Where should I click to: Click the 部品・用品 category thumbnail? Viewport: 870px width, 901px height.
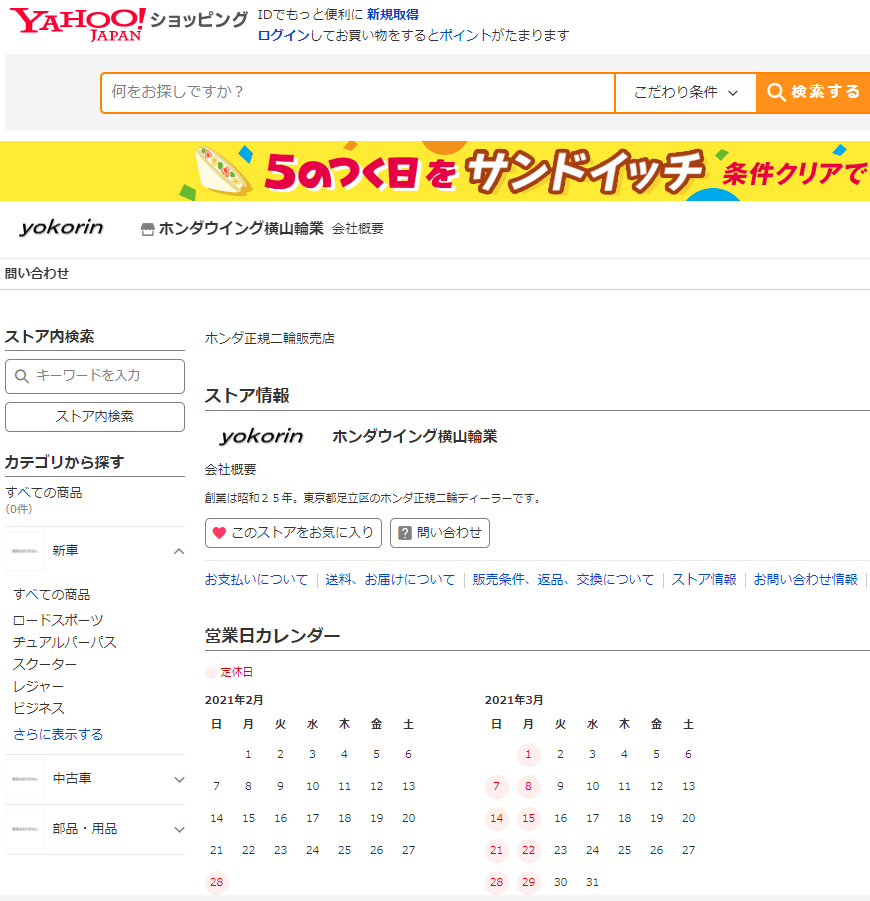pyautogui.click(x=25, y=829)
